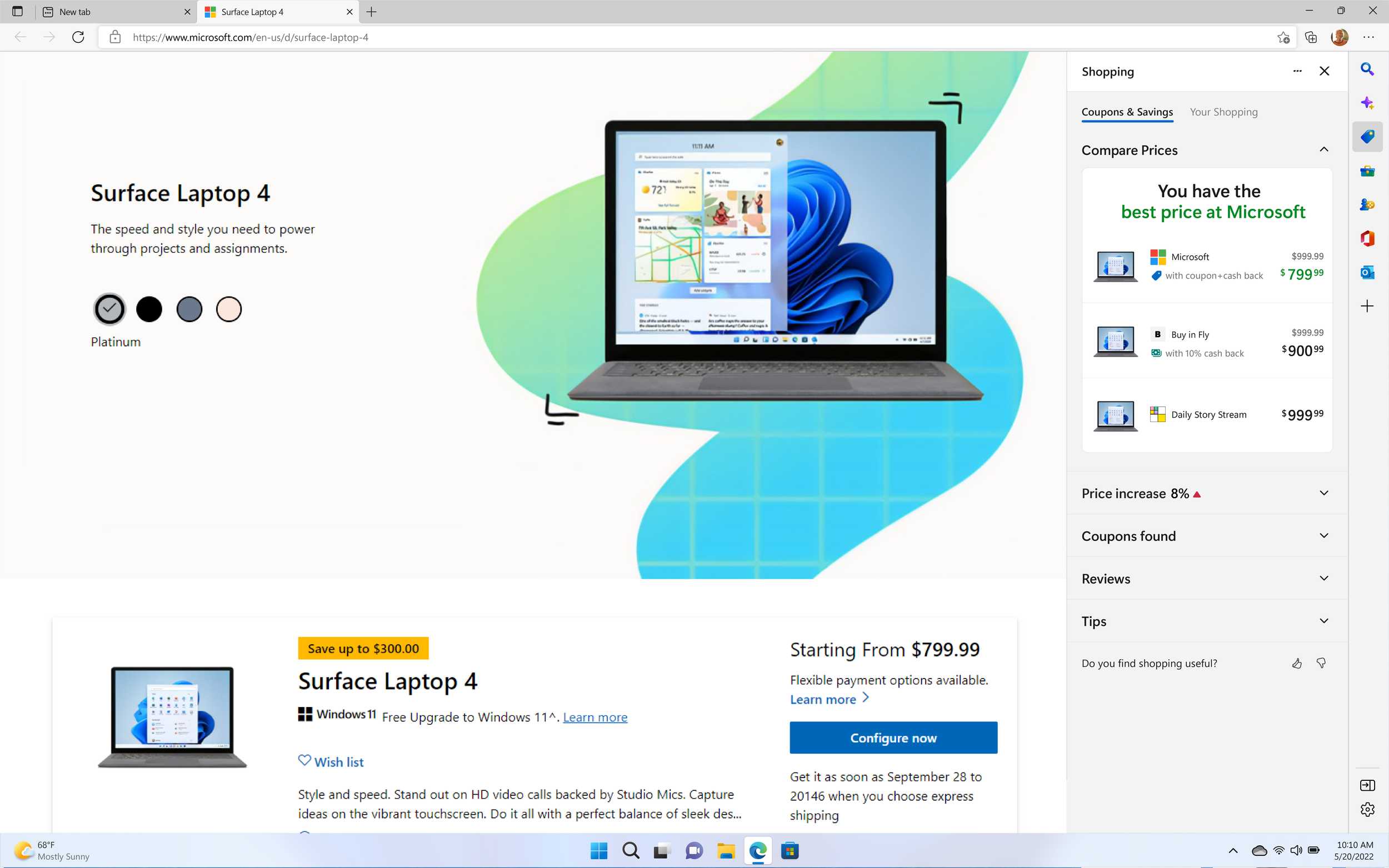Switch to Coupons & Savings tab

[x=1127, y=112]
